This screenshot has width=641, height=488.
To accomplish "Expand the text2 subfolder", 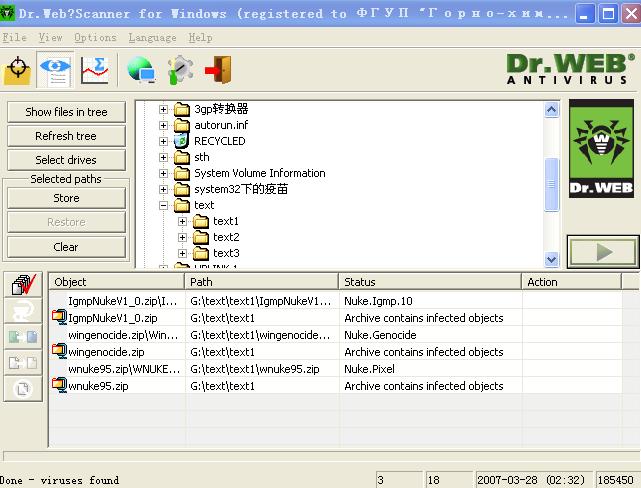I will 182,237.
